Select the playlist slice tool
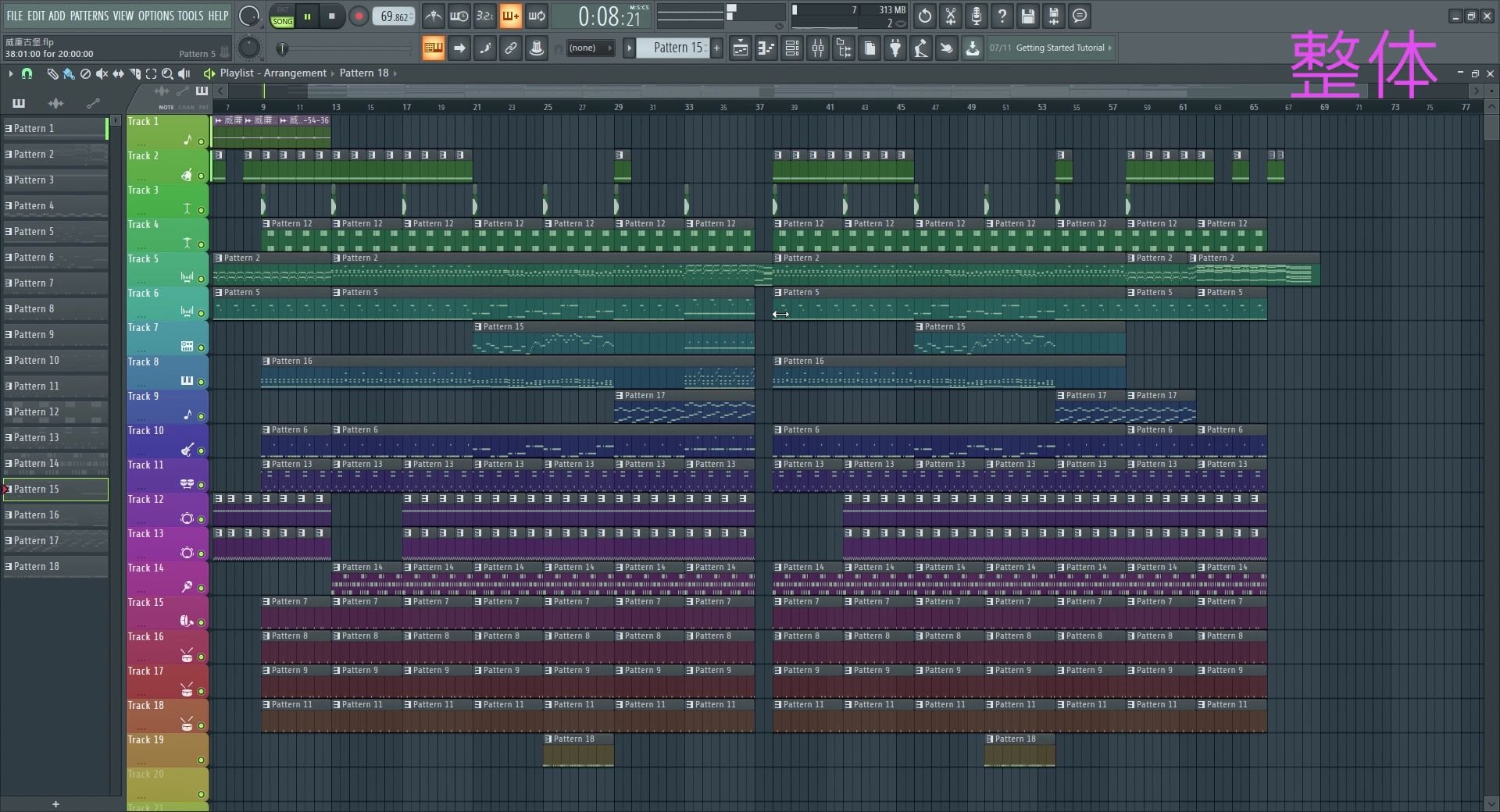This screenshot has height=812, width=1500. coord(134,73)
